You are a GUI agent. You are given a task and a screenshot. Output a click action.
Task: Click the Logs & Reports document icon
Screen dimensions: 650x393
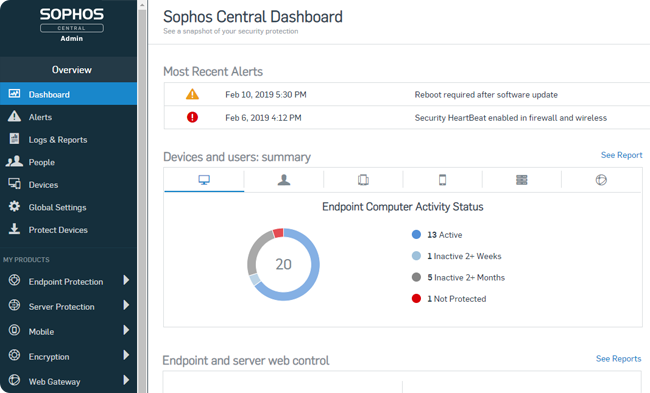[15, 138]
